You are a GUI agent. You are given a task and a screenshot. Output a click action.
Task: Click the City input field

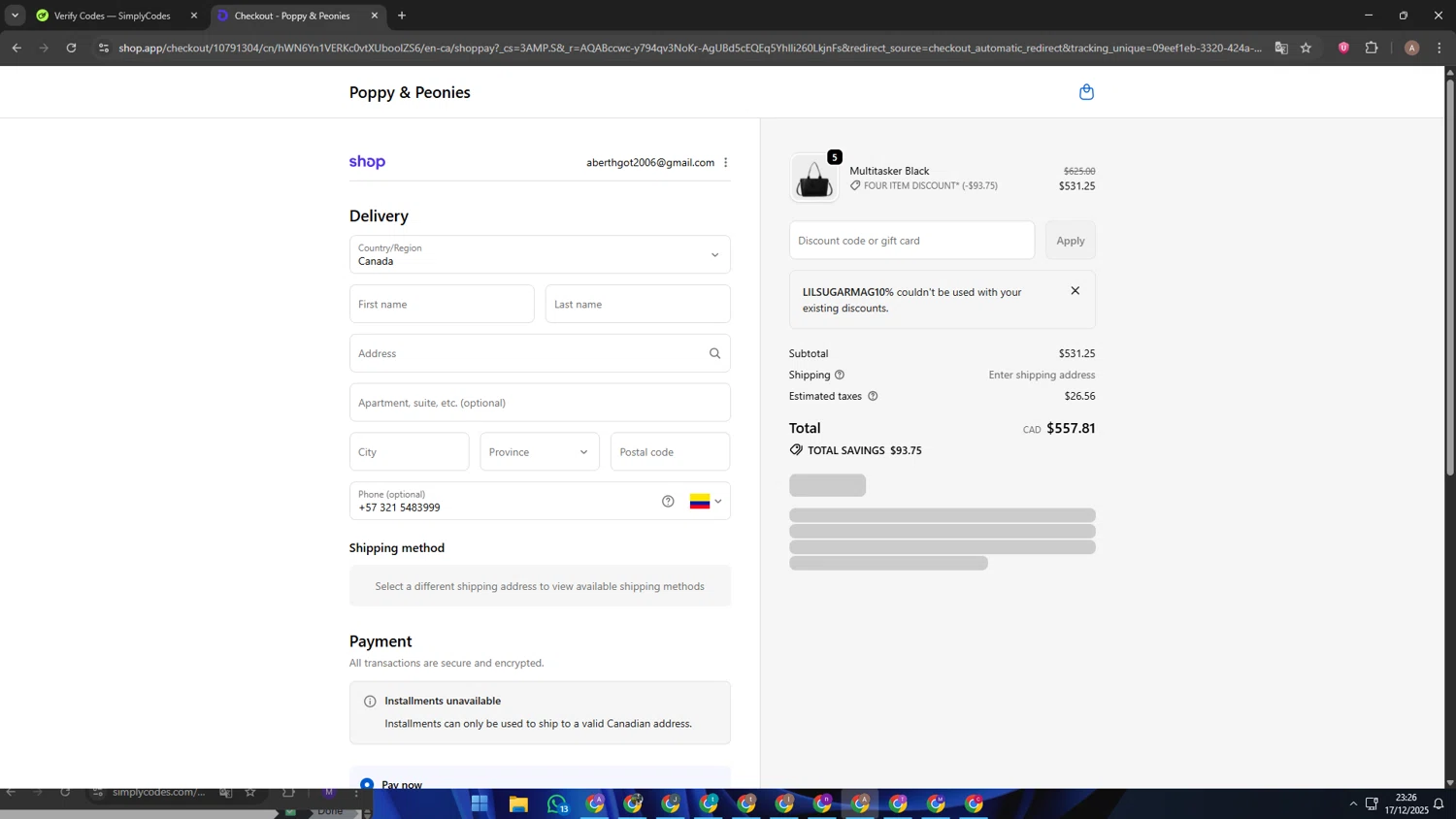coord(409,451)
